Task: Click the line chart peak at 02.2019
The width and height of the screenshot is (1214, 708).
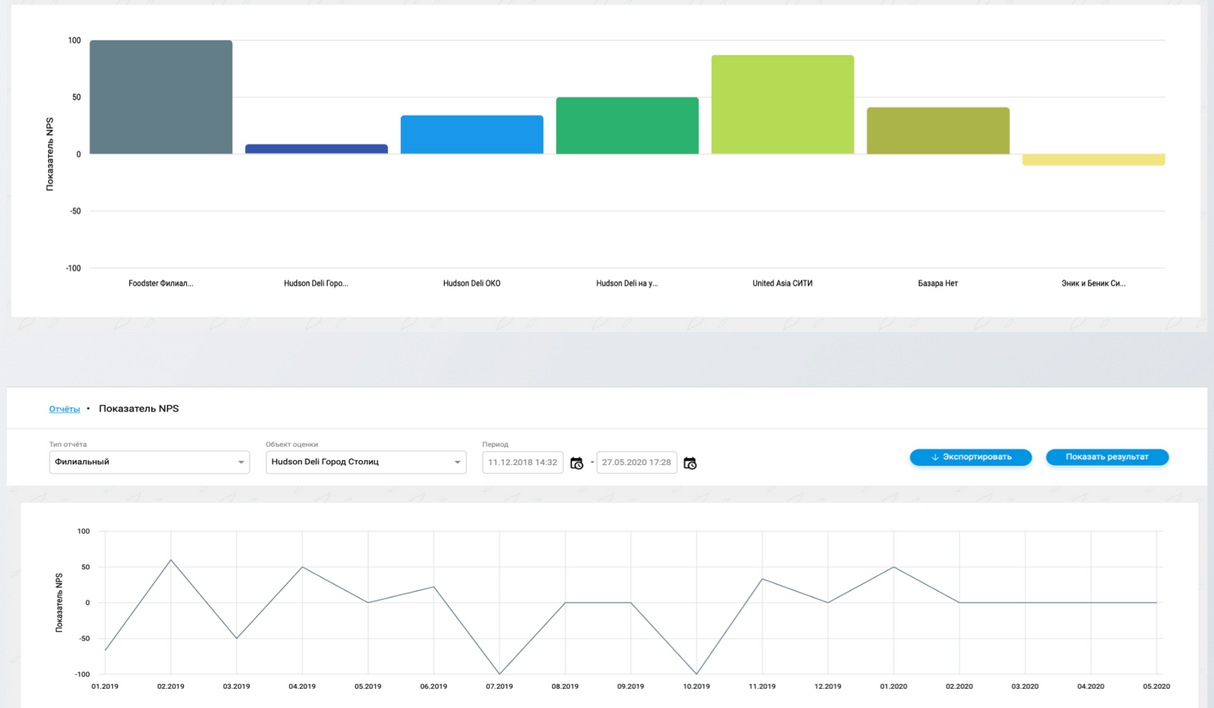Action: tap(171, 560)
